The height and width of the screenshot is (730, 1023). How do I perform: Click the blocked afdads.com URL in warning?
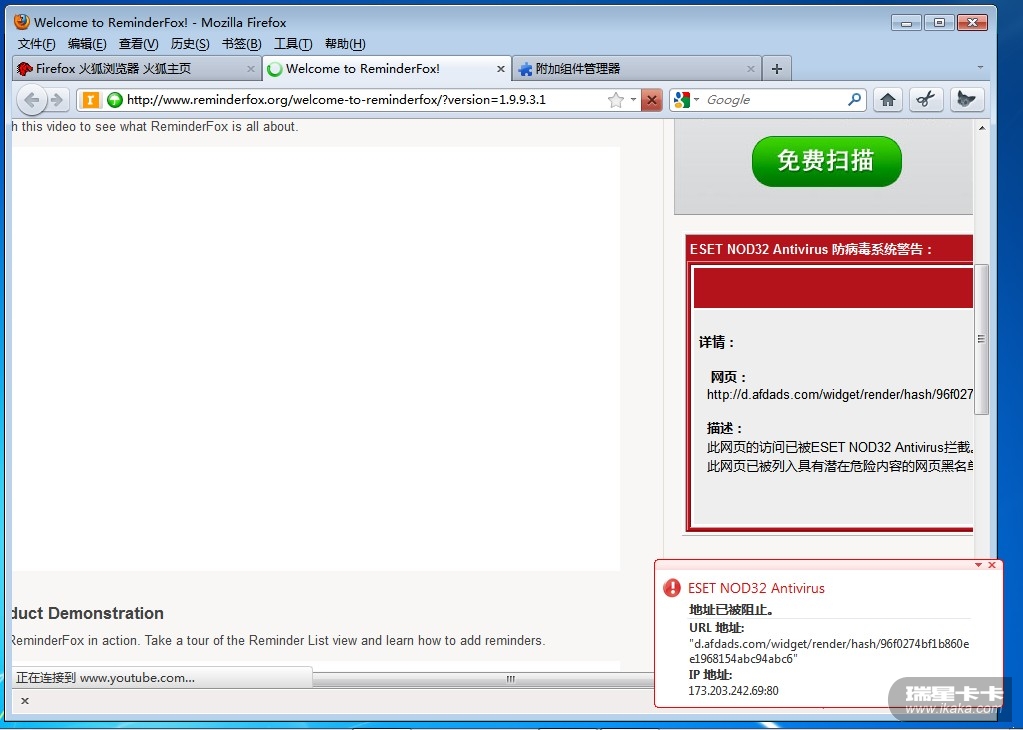840,394
